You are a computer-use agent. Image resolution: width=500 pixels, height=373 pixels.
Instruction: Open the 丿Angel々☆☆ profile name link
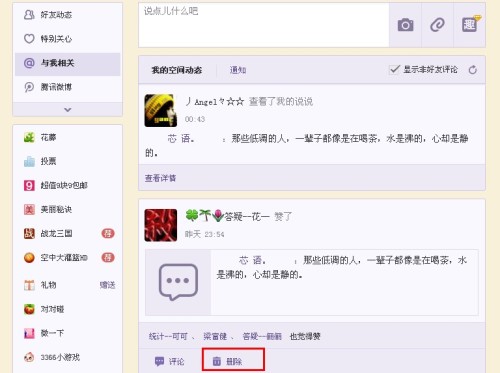tap(215, 102)
